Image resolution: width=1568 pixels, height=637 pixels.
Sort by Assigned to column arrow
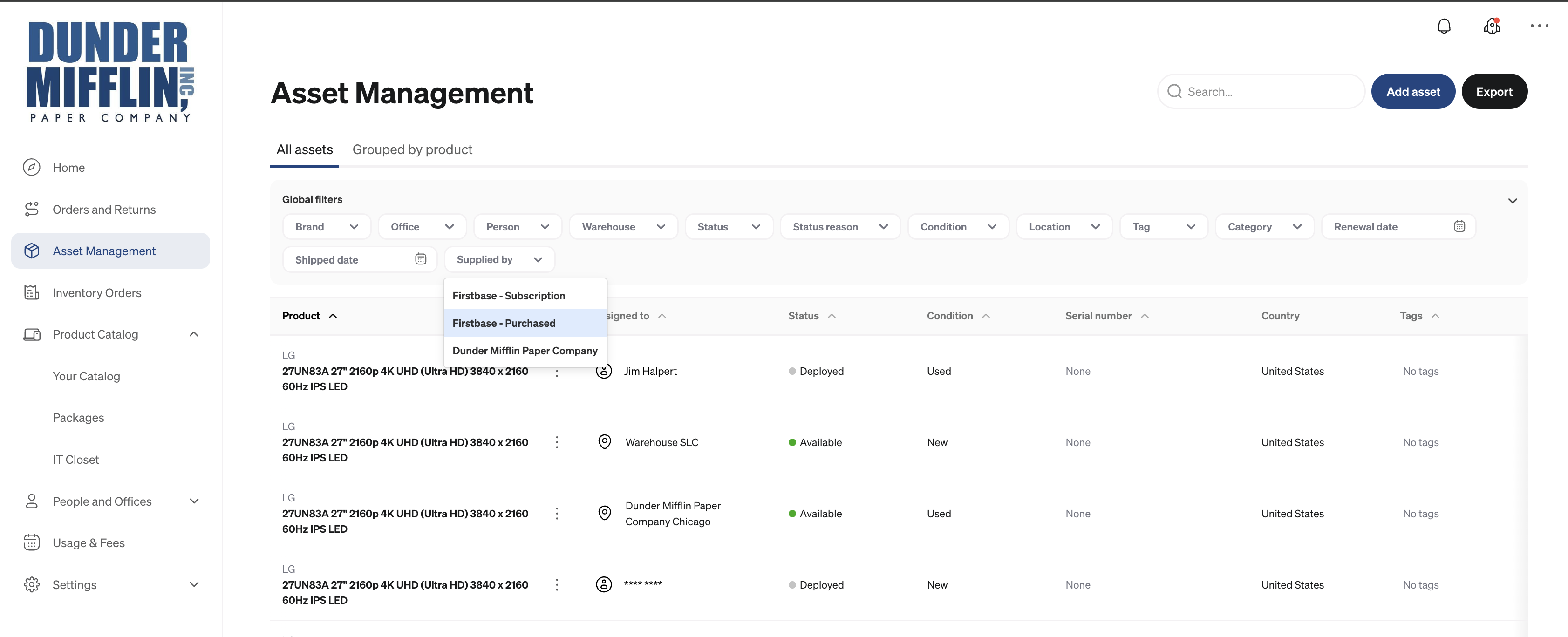pos(662,316)
